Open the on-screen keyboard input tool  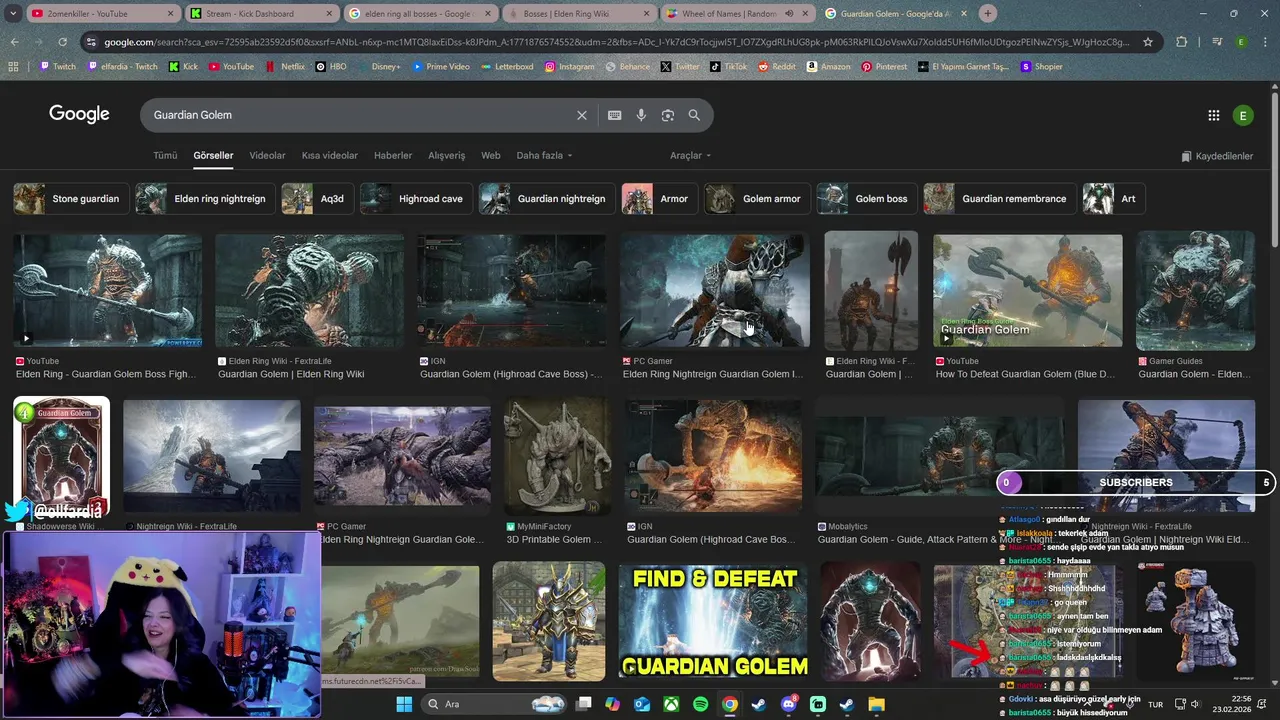(615, 115)
